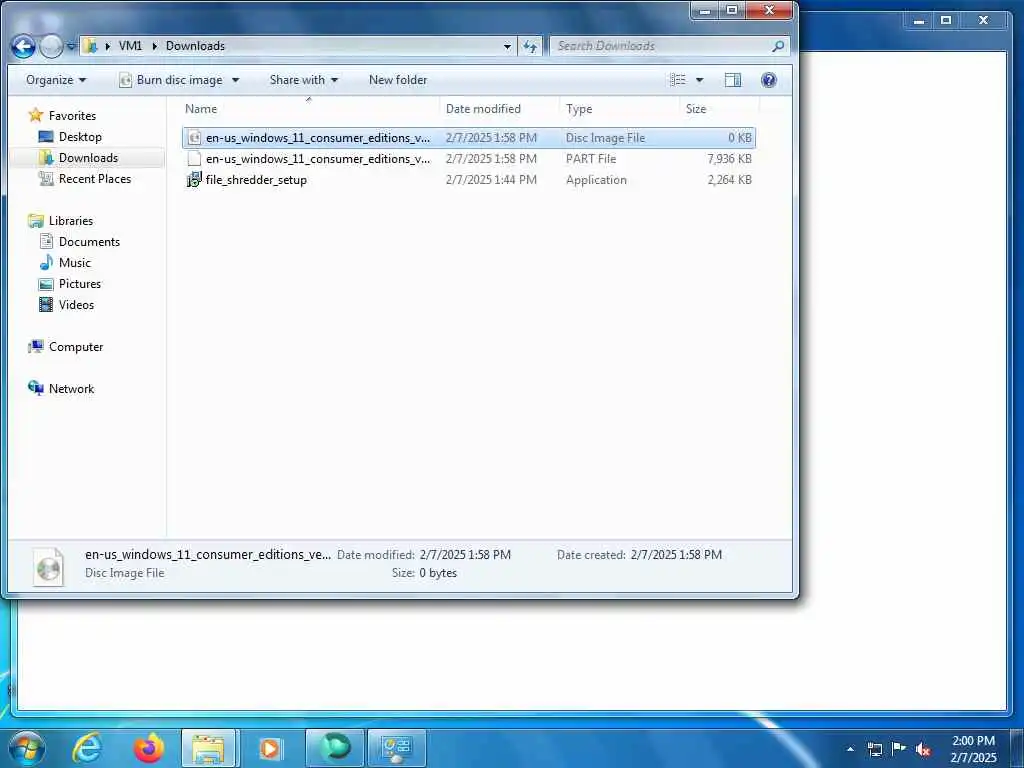Open Windows Media Player from taskbar
1024x768 pixels.
pyautogui.click(x=270, y=748)
